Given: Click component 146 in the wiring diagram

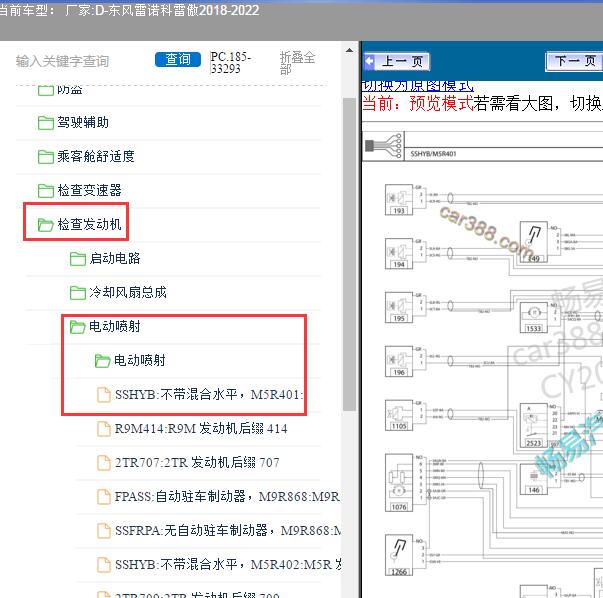Looking at the screenshot, I should click(x=533, y=479).
